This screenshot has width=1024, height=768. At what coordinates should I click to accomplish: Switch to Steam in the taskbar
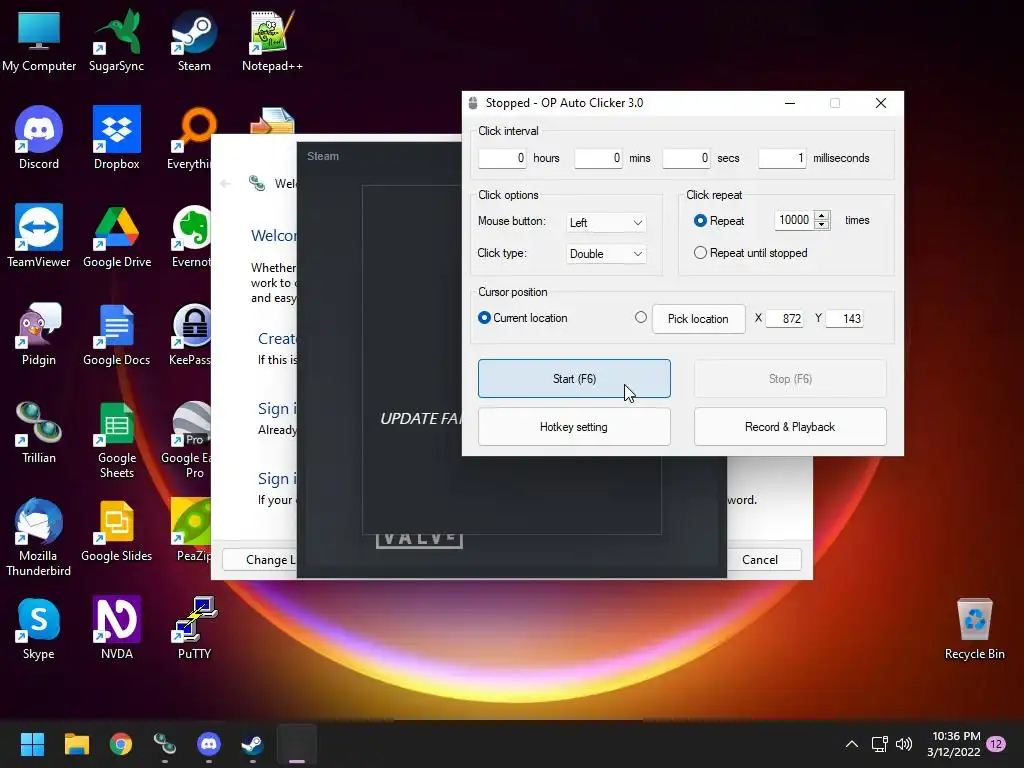coord(253,744)
